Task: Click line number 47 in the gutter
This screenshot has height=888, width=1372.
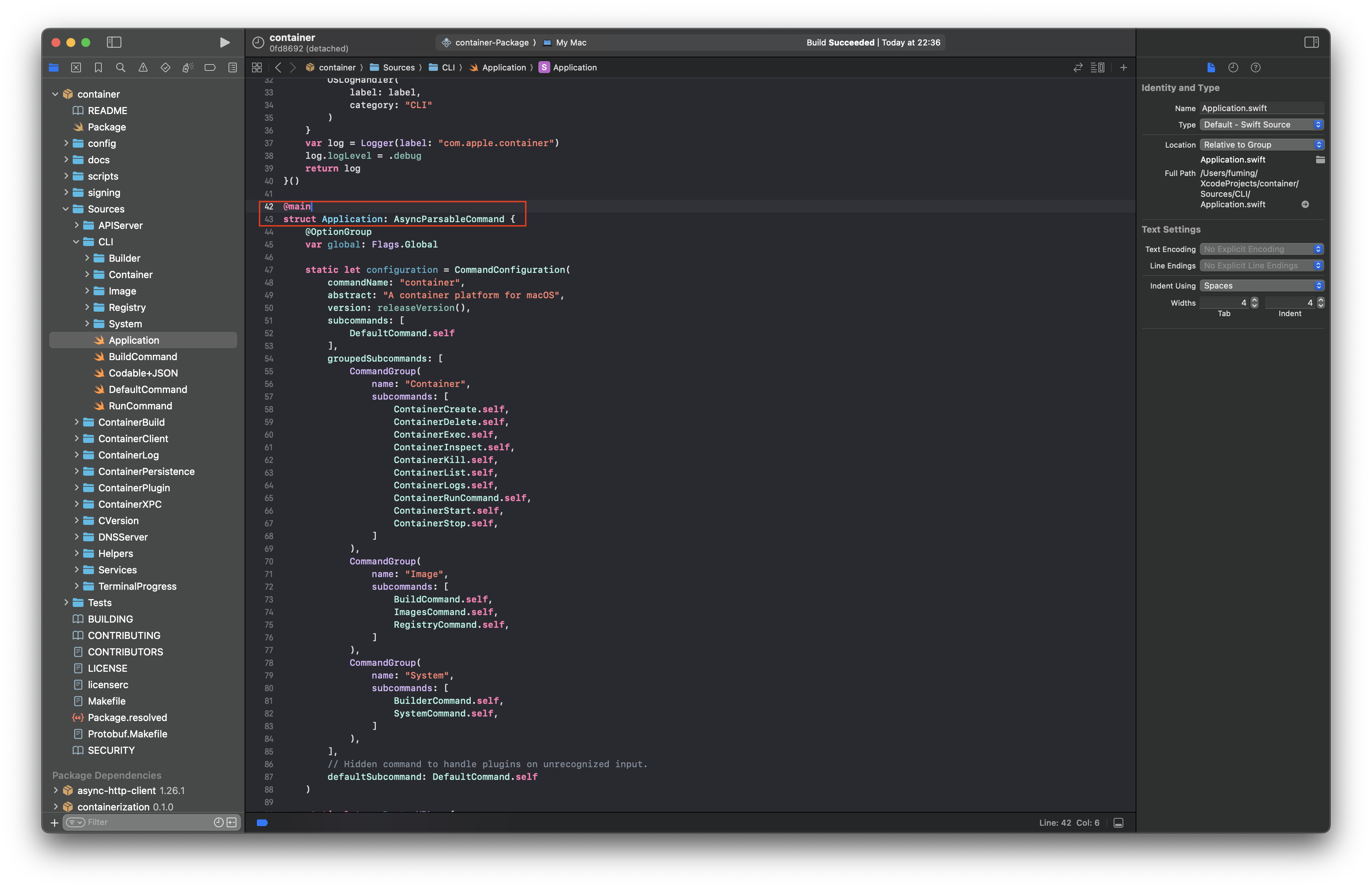Action: point(269,270)
